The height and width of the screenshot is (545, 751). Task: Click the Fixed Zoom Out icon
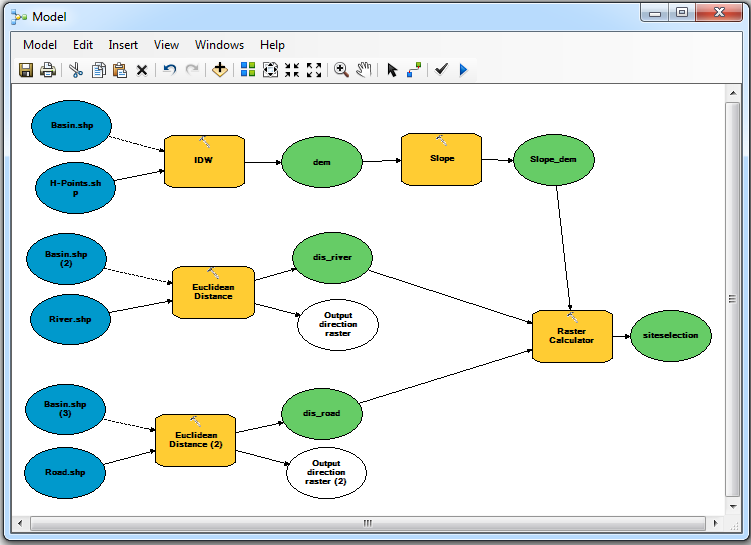[314, 70]
